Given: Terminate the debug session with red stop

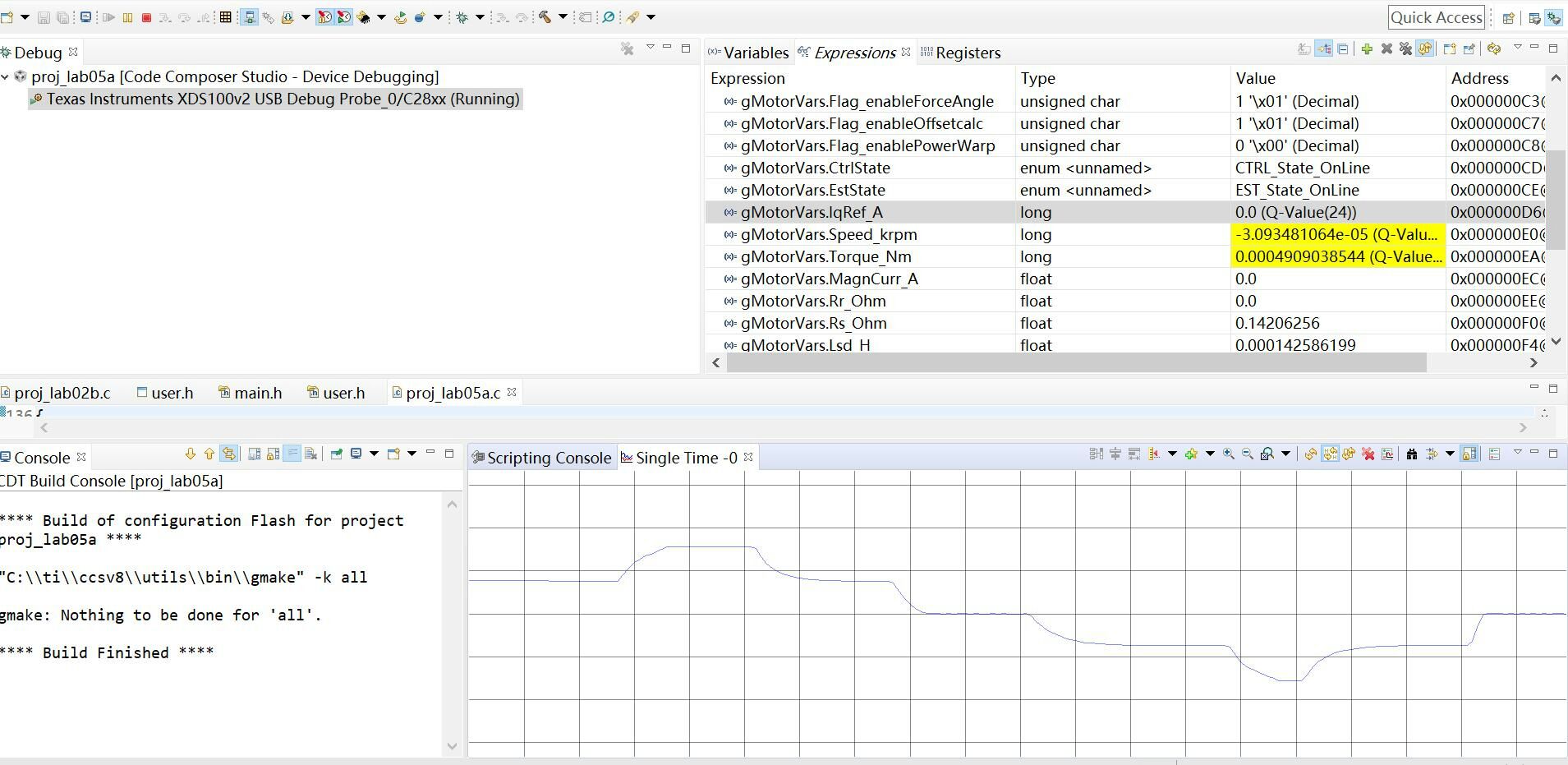Looking at the screenshot, I should [147, 17].
